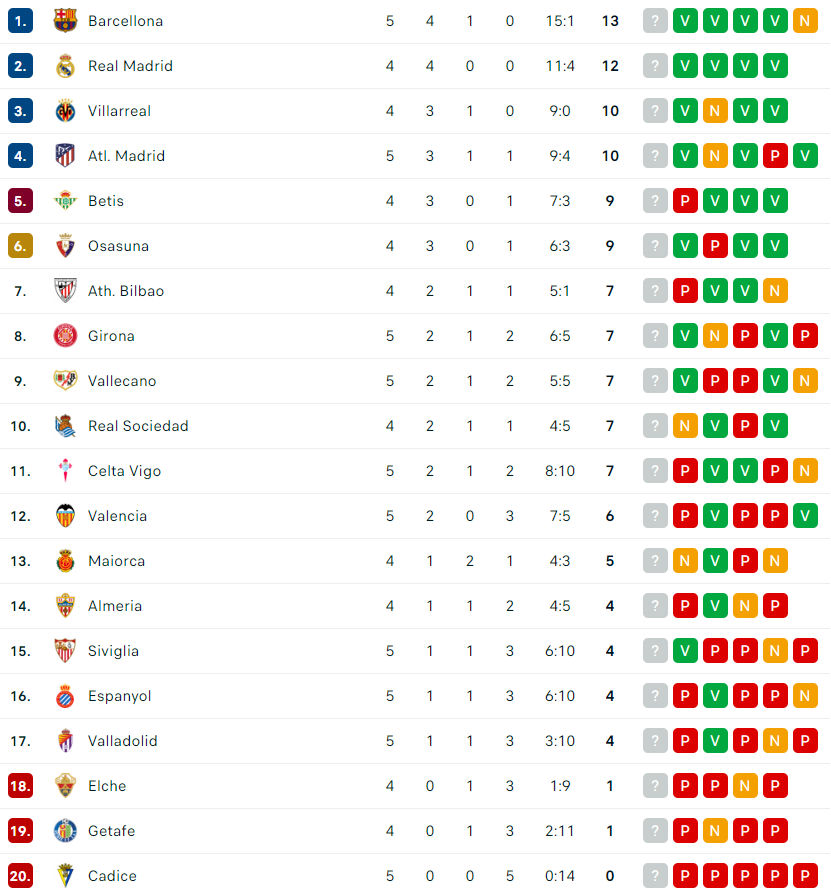
Task: Open the Osasuna team page
Action: click(118, 246)
